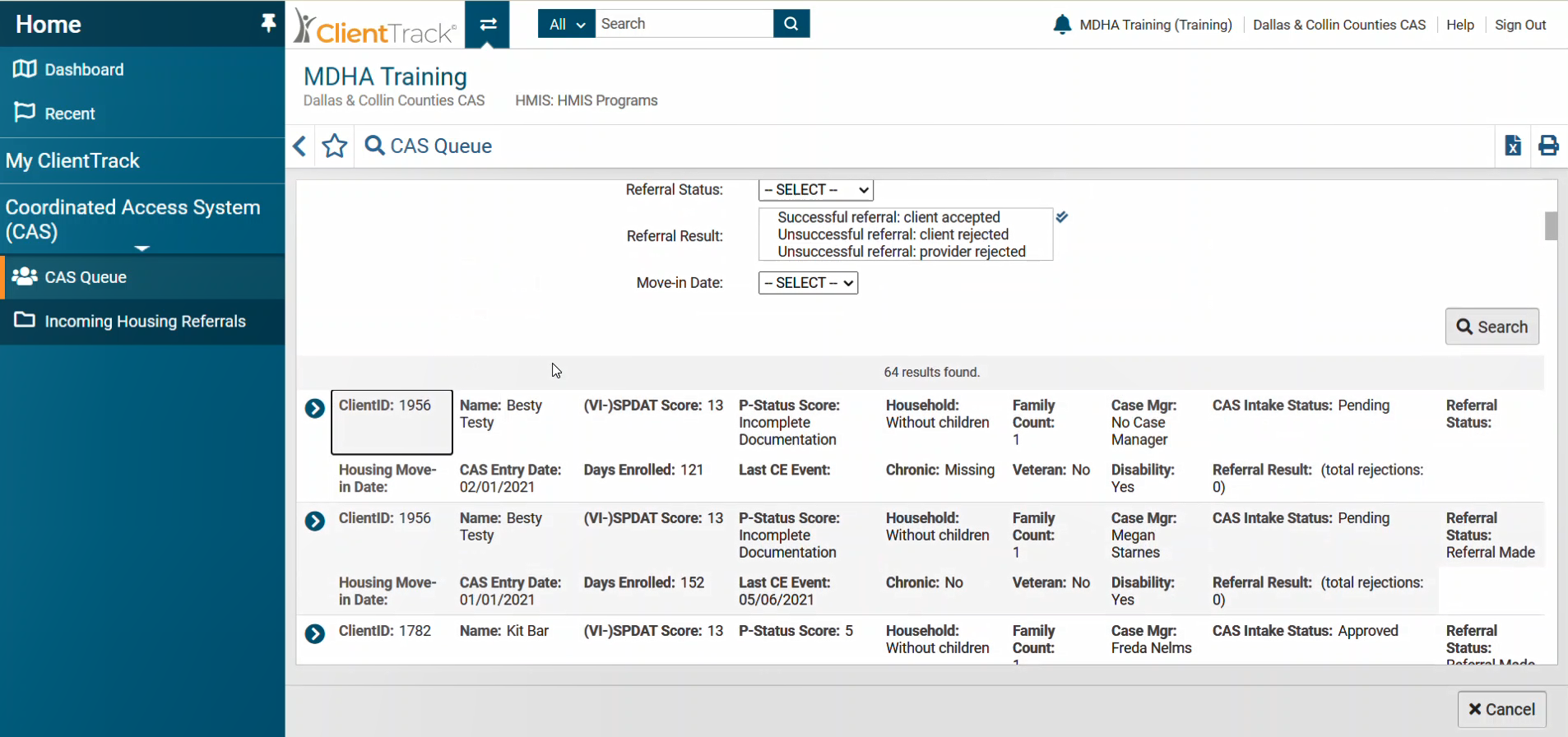The width and height of the screenshot is (1568, 737).
Task: Click the workspace switch arrows icon
Action: click(488, 24)
